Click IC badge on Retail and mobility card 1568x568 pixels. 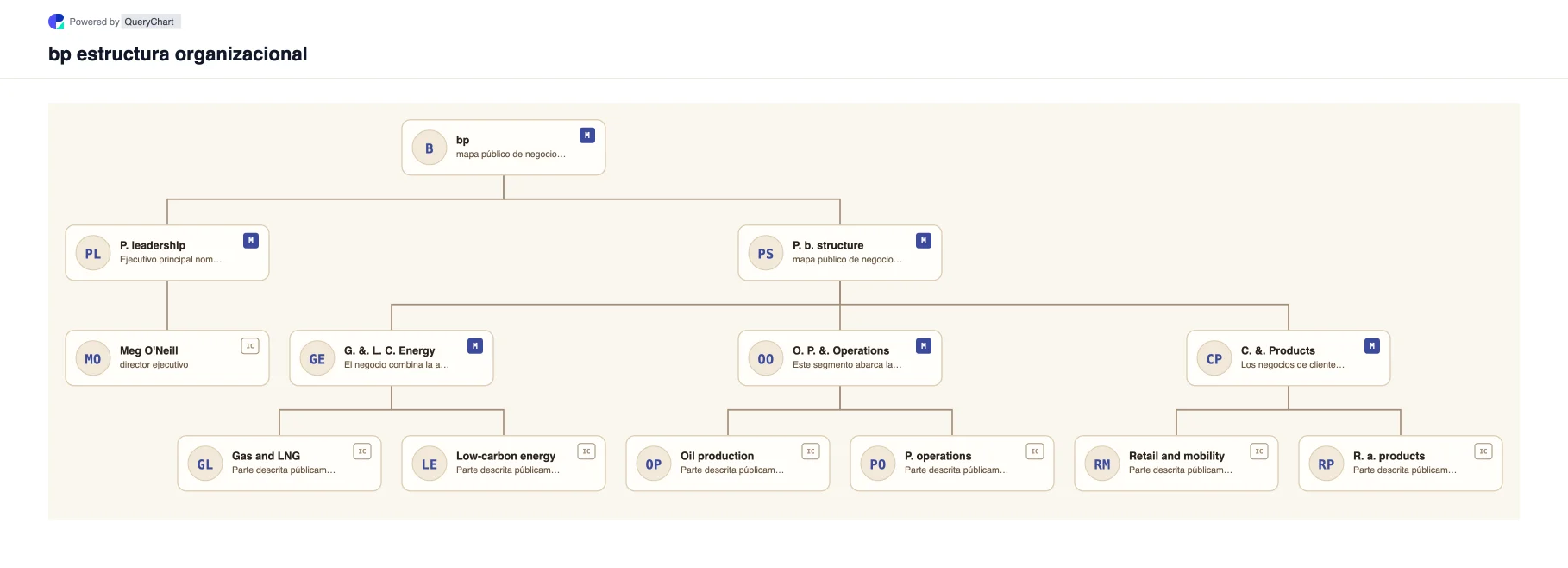click(x=1259, y=451)
